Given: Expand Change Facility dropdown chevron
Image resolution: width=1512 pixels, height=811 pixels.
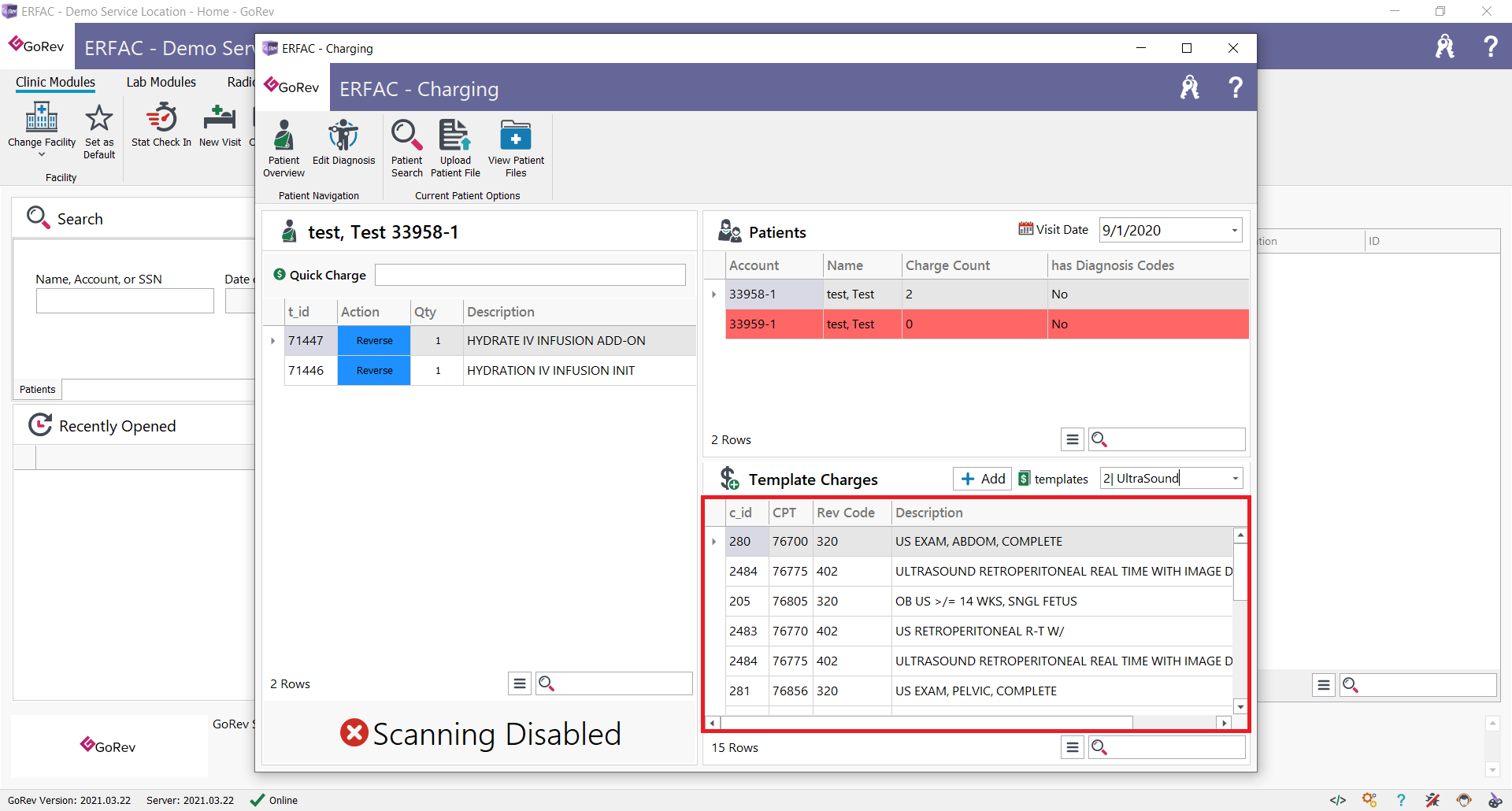Looking at the screenshot, I should pyautogui.click(x=42, y=155).
